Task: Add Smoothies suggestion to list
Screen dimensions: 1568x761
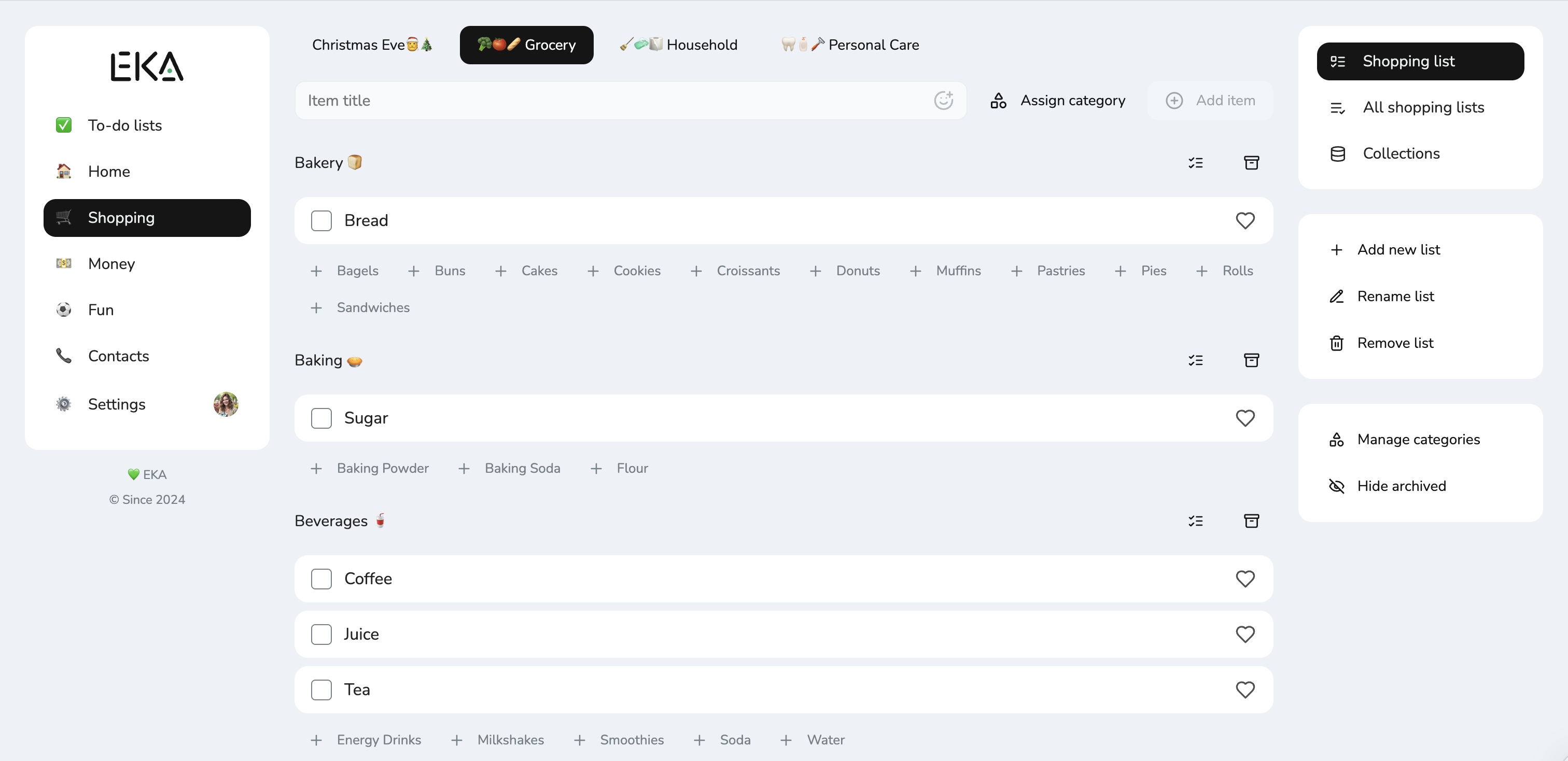Action: point(619,740)
